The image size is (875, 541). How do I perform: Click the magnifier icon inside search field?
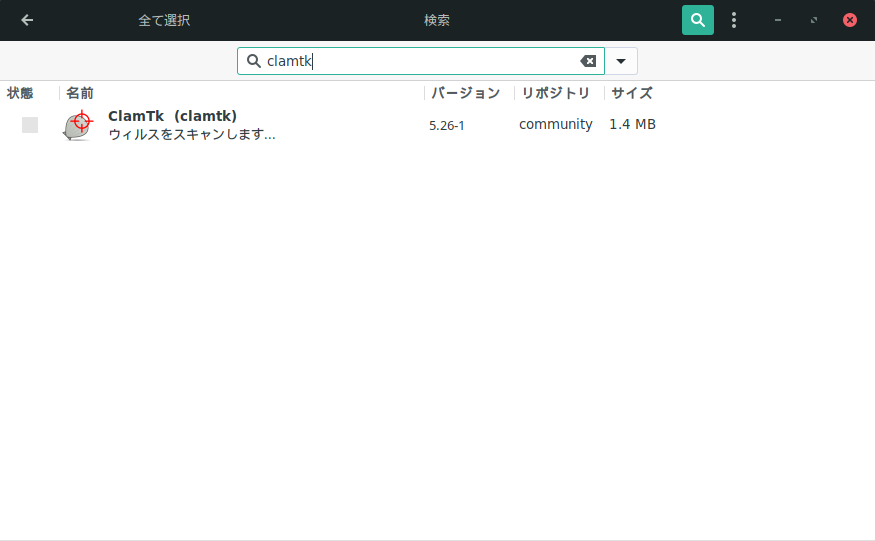(x=253, y=61)
